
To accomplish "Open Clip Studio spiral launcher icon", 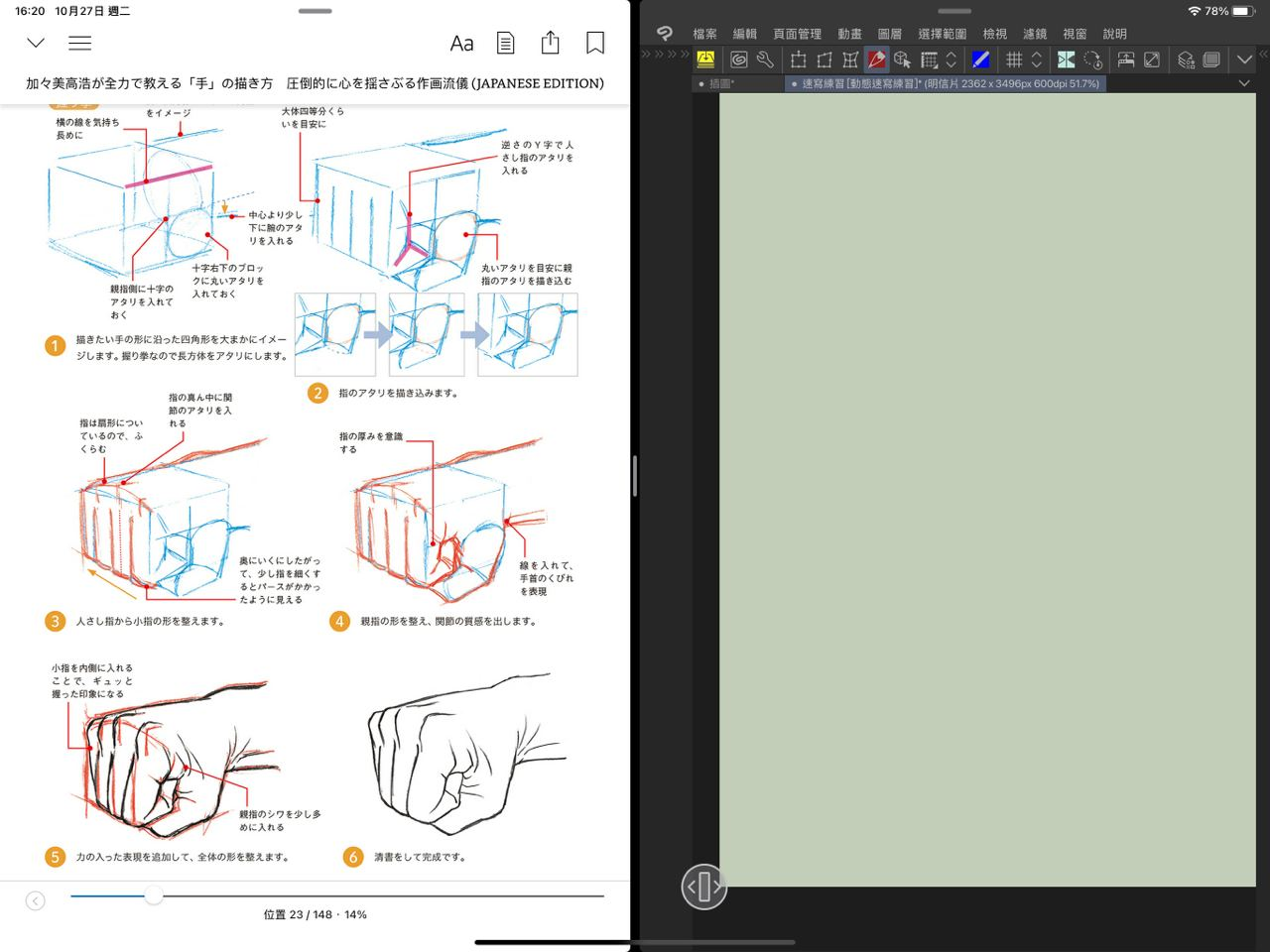I will click(739, 59).
